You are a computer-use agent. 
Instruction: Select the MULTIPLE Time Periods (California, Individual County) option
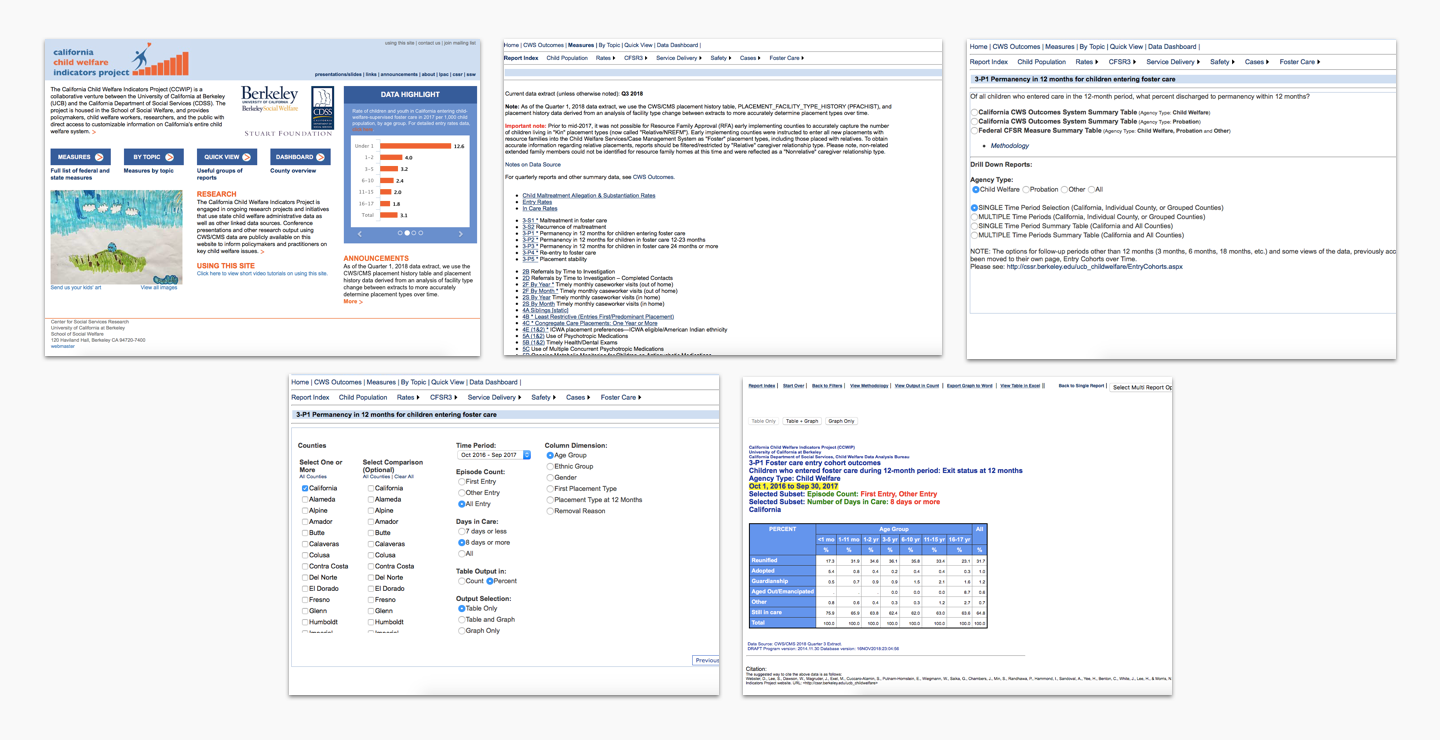[x=974, y=217]
